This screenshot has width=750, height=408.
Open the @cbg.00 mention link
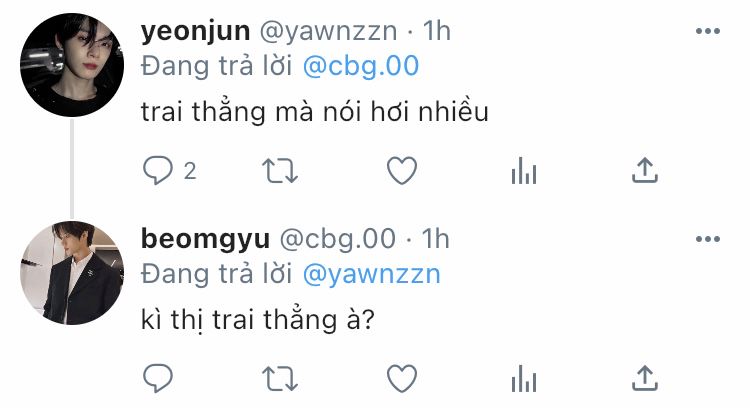361,66
